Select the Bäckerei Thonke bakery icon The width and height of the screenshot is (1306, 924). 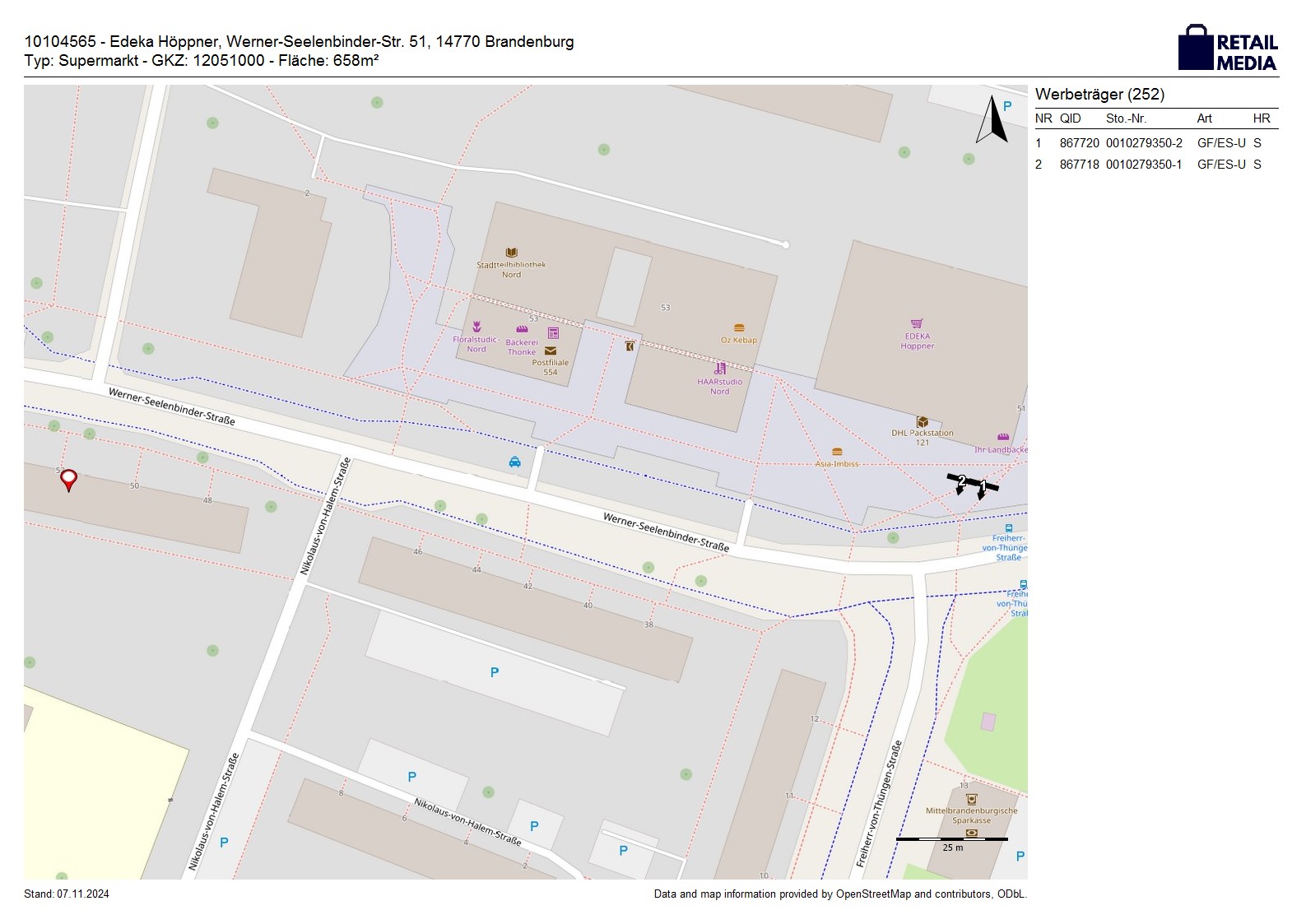(x=522, y=330)
